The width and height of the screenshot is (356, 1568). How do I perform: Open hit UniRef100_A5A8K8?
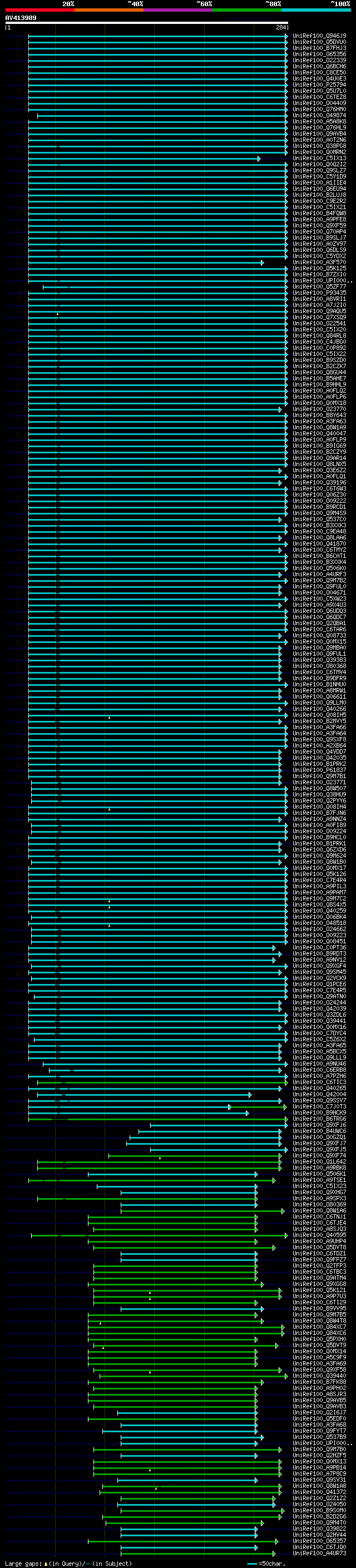pos(319,122)
